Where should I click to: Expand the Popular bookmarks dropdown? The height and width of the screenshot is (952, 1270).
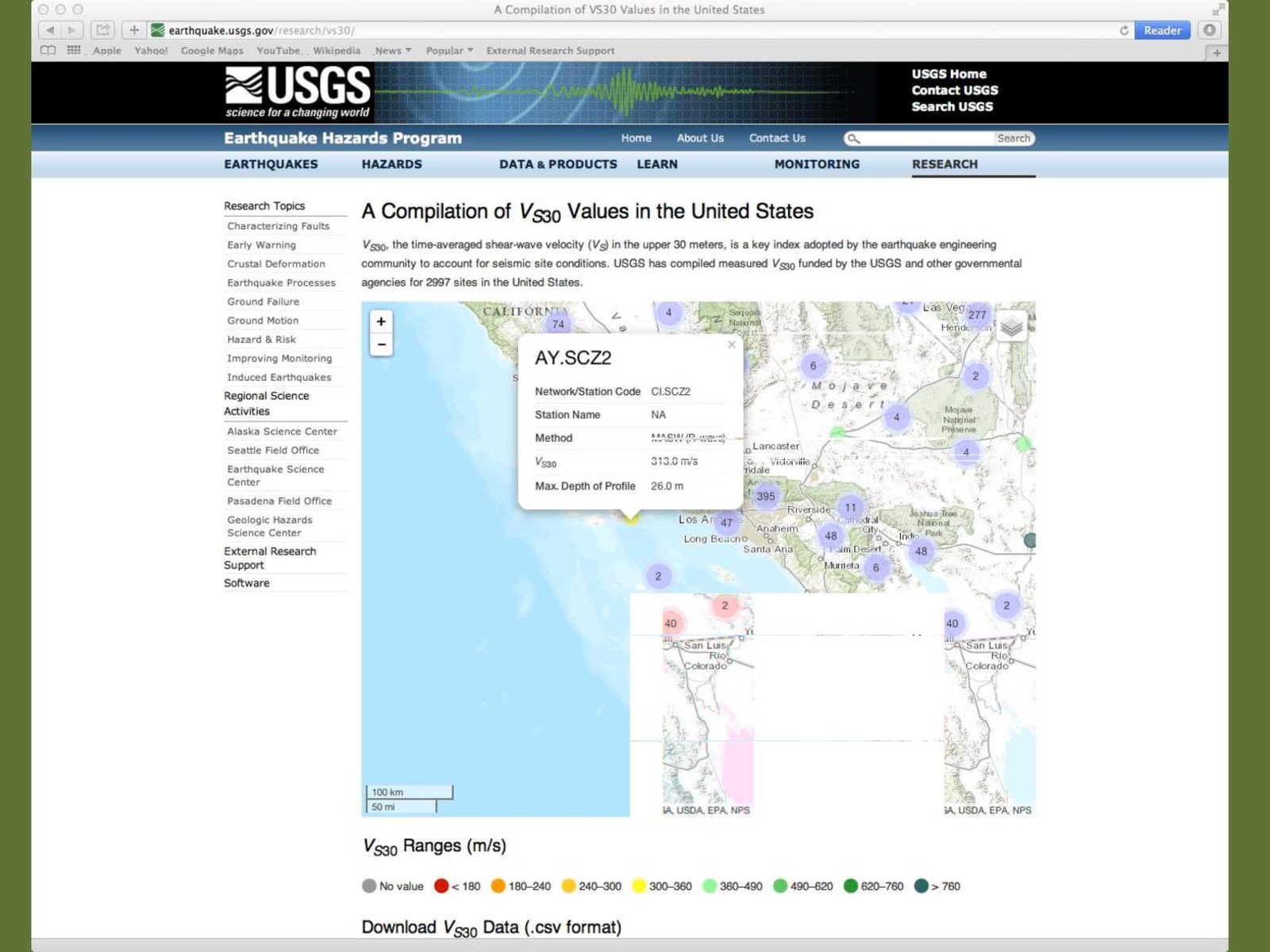pos(449,51)
